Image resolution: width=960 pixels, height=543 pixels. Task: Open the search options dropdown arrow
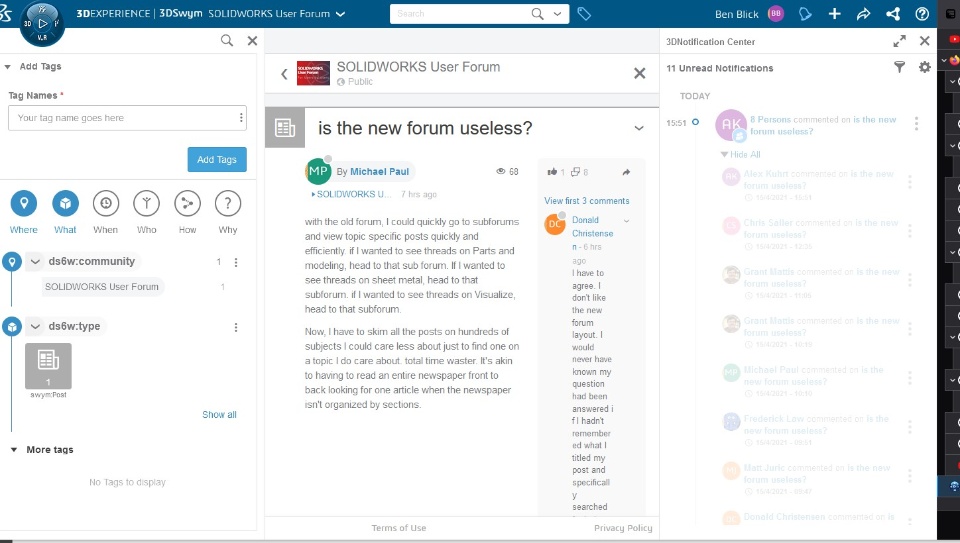(557, 13)
